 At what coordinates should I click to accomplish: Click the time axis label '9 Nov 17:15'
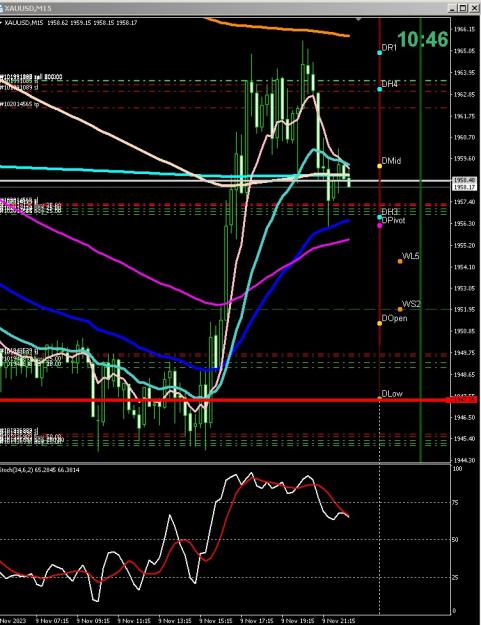click(257, 621)
